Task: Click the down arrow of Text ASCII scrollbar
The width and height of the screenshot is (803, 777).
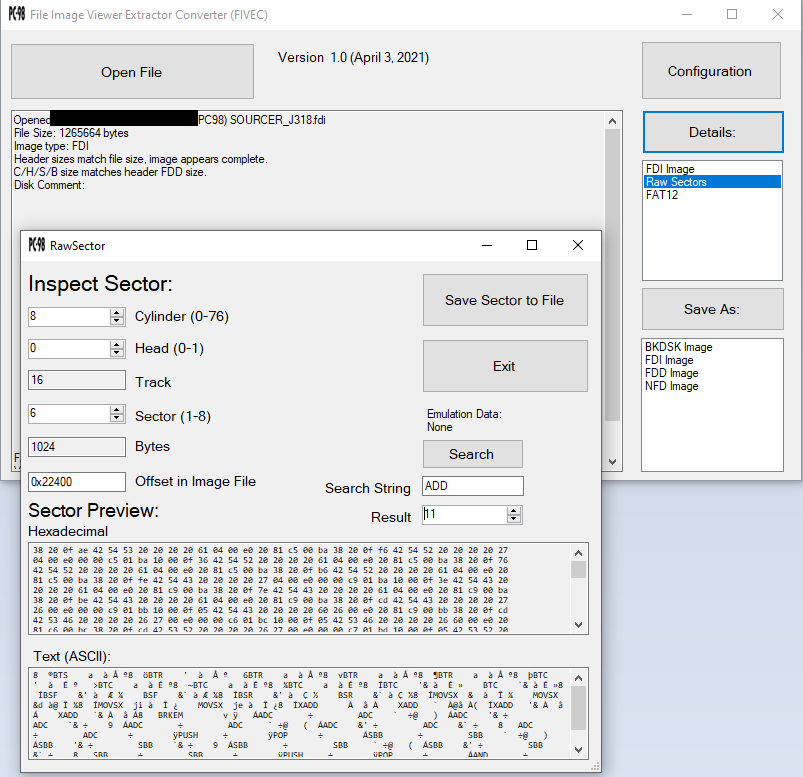Action: point(579,750)
